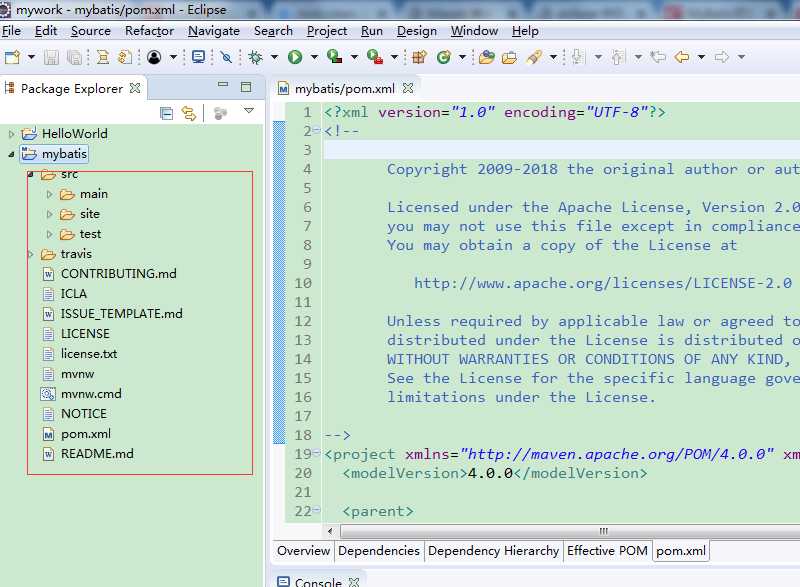Open the Coverage dropdown arrow
Image resolution: width=800 pixels, height=587 pixels.
click(354, 57)
